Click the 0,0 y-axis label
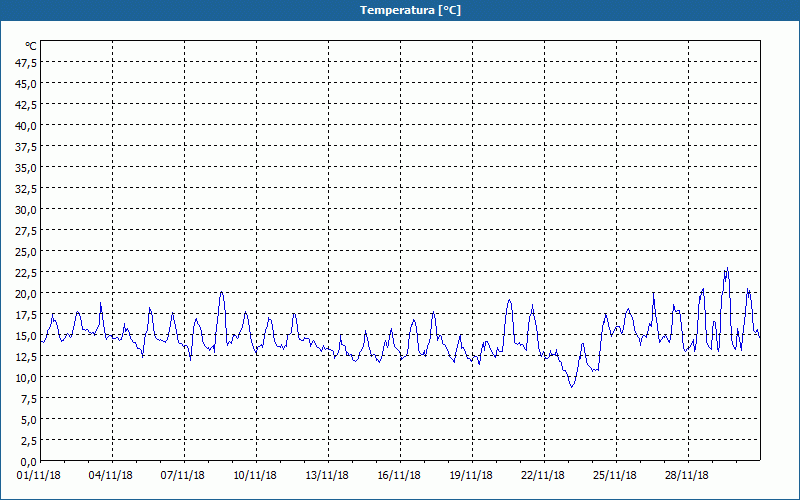 click(x=29, y=462)
